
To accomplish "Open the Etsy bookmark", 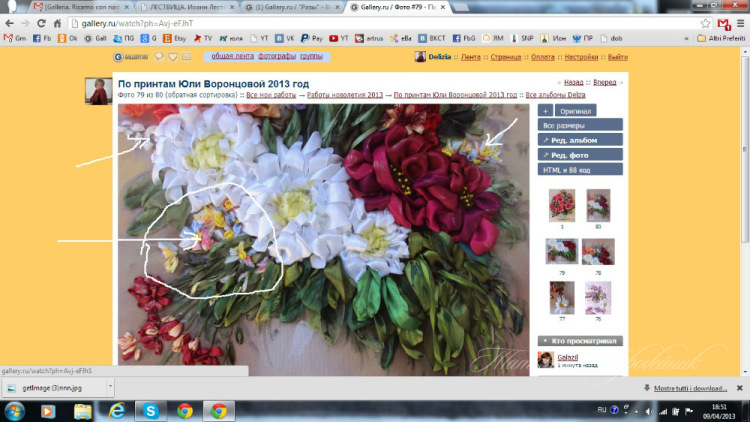I will tap(174, 38).
